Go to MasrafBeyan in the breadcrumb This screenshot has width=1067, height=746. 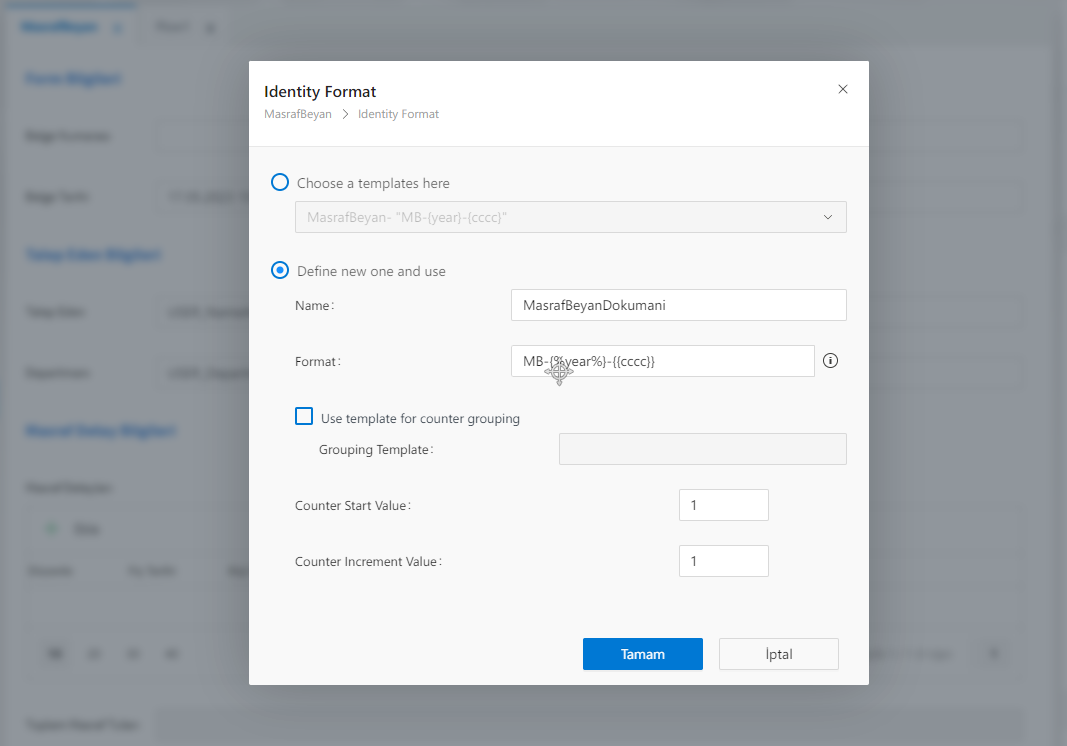click(298, 115)
